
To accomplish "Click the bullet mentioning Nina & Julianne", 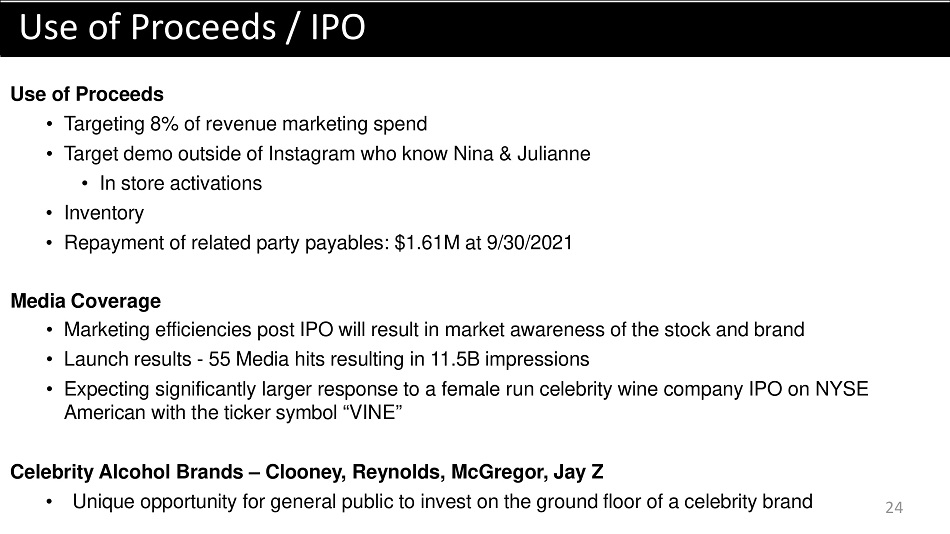I will [x=327, y=153].
